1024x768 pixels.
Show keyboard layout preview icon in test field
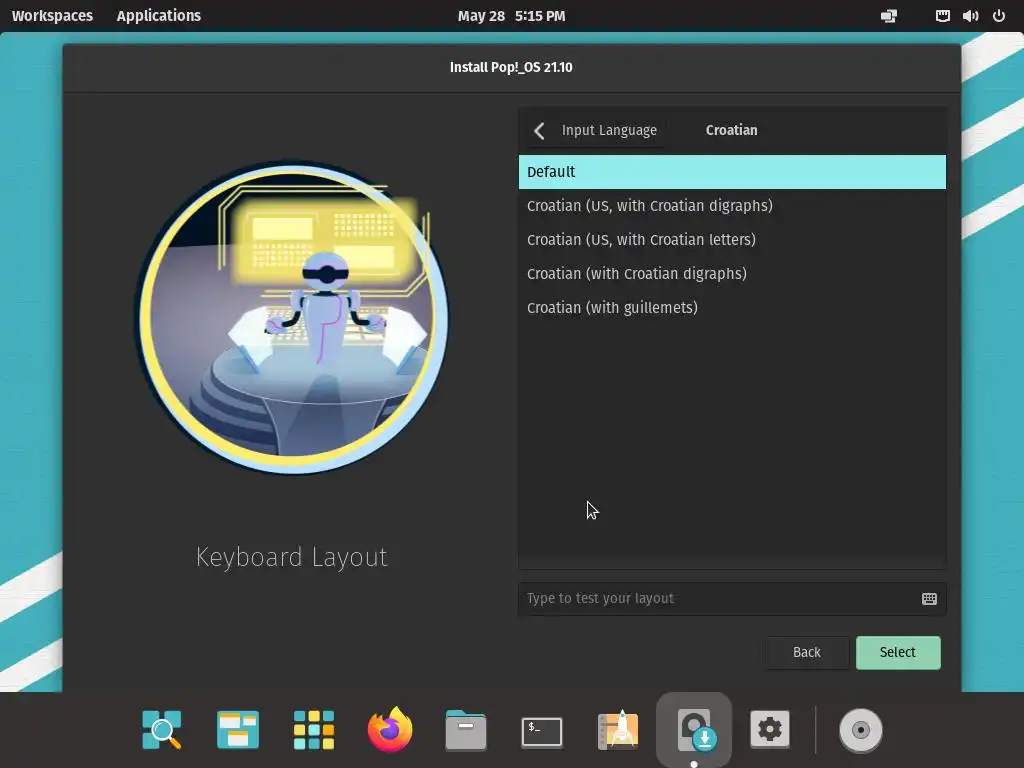tap(929, 599)
